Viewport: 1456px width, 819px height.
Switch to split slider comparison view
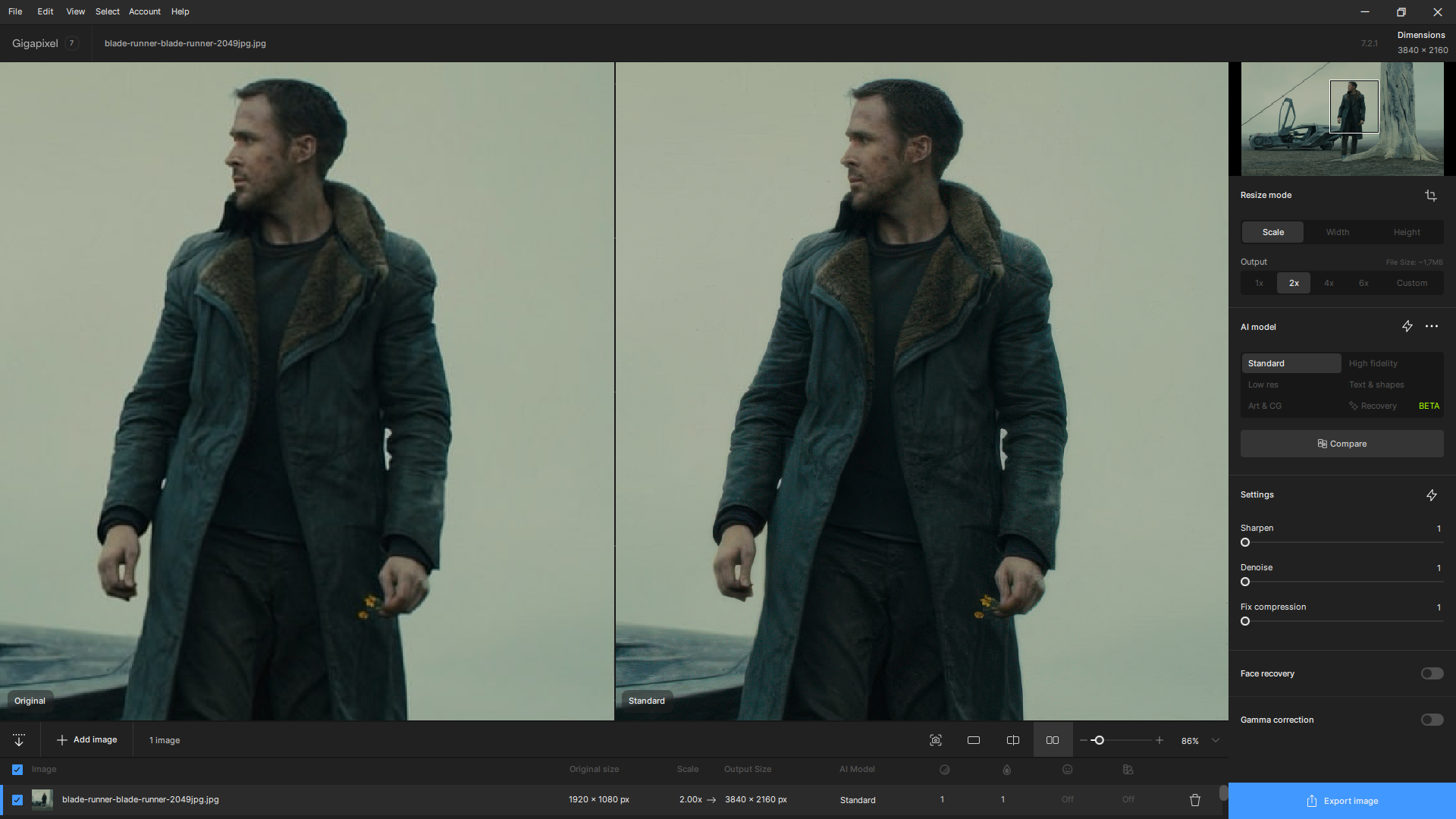1012,740
